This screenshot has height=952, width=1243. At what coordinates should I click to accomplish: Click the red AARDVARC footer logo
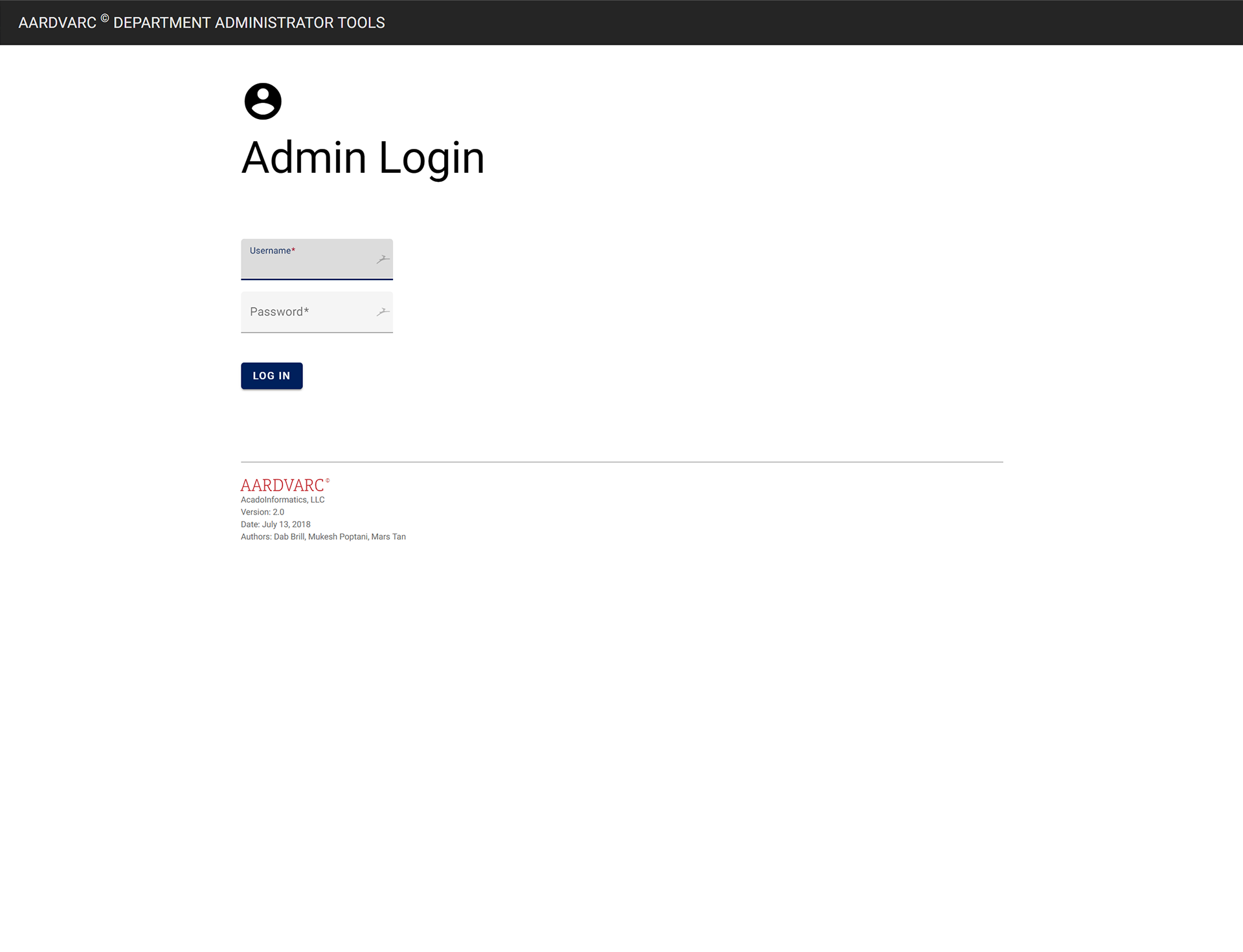point(285,485)
